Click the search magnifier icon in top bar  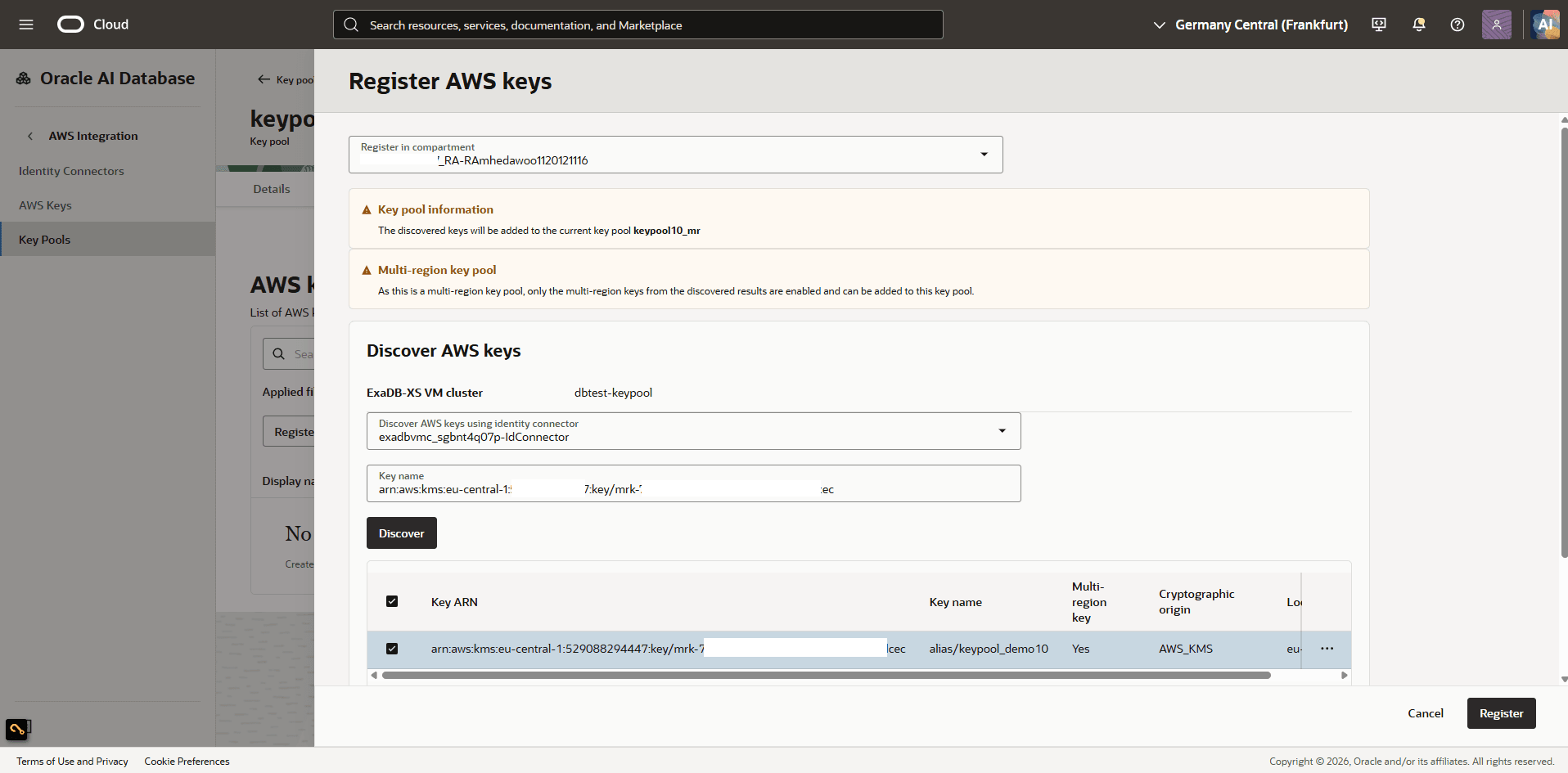(x=351, y=25)
